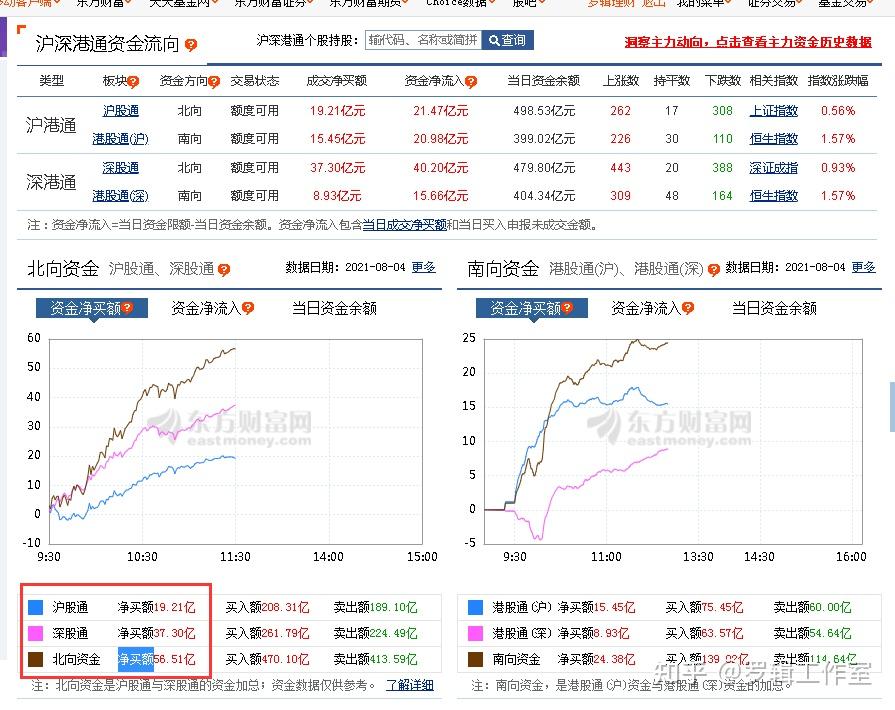Open help icon after 港股通(沪)、港股通(深) subtitle
Screen dimensions: 895x710
tap(713, 269)
